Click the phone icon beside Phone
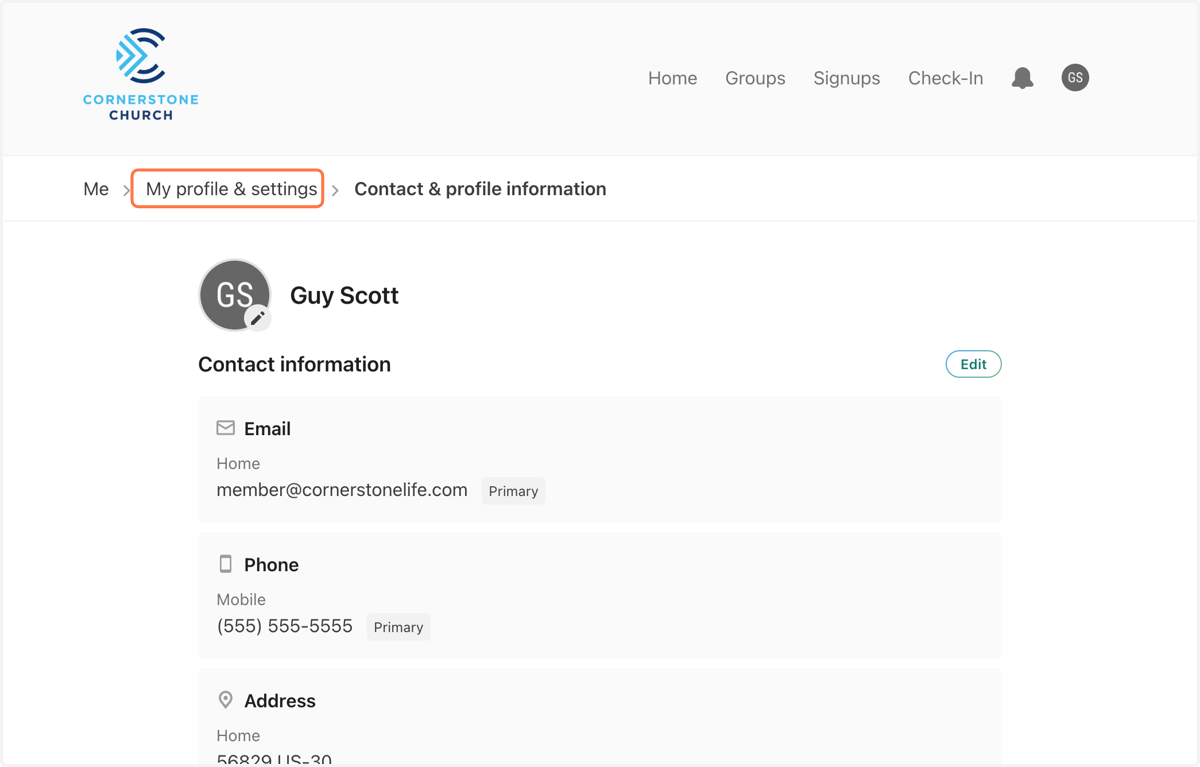This screenshot has width=1200, height=767. (x=226, y=564)
